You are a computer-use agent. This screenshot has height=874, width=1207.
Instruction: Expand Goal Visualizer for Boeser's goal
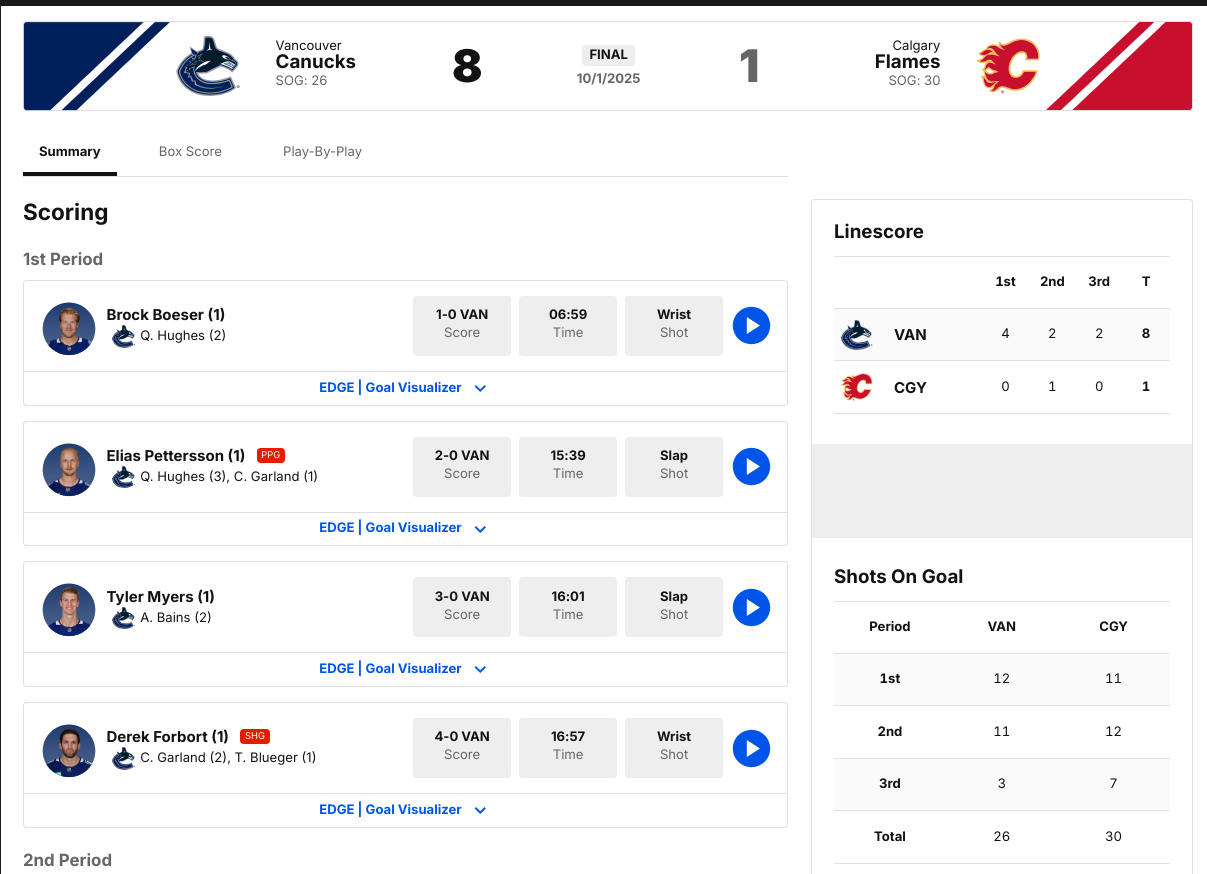pos(402,388)
